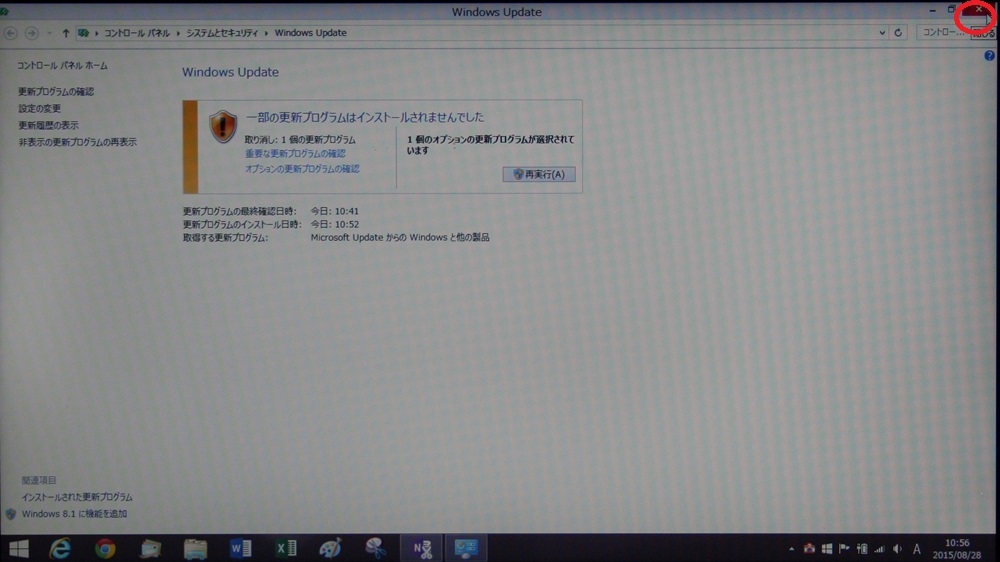Click the network signal tray icon
Viewport: 1000px width, 562px height.
[x=879, y=549]
